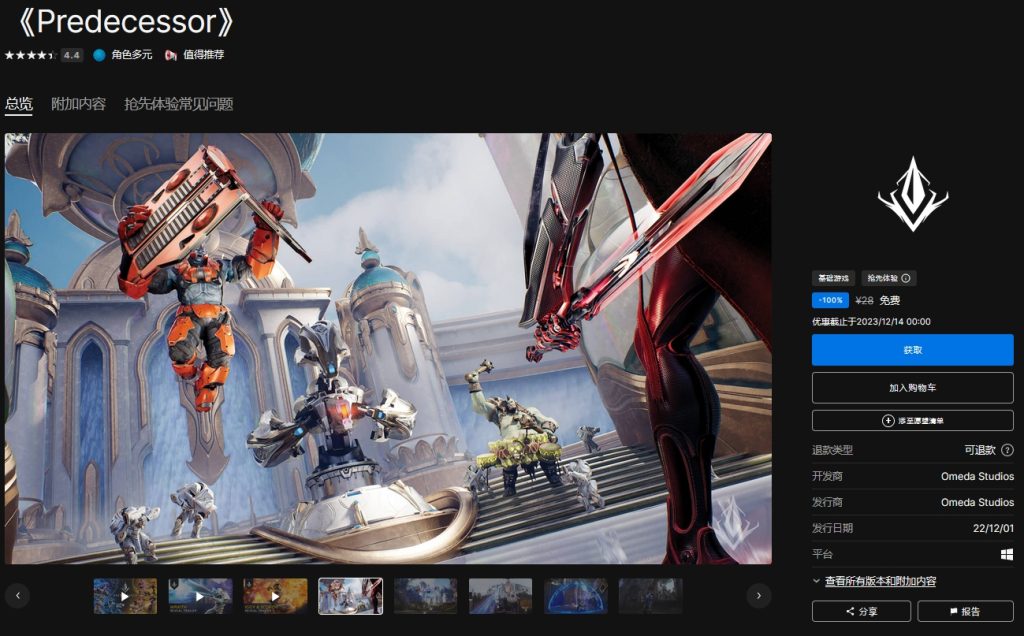This screenshot has height=636, width=1024.
Task: Switch to the 总览 overview tab
Action: [x=19, y=104]
